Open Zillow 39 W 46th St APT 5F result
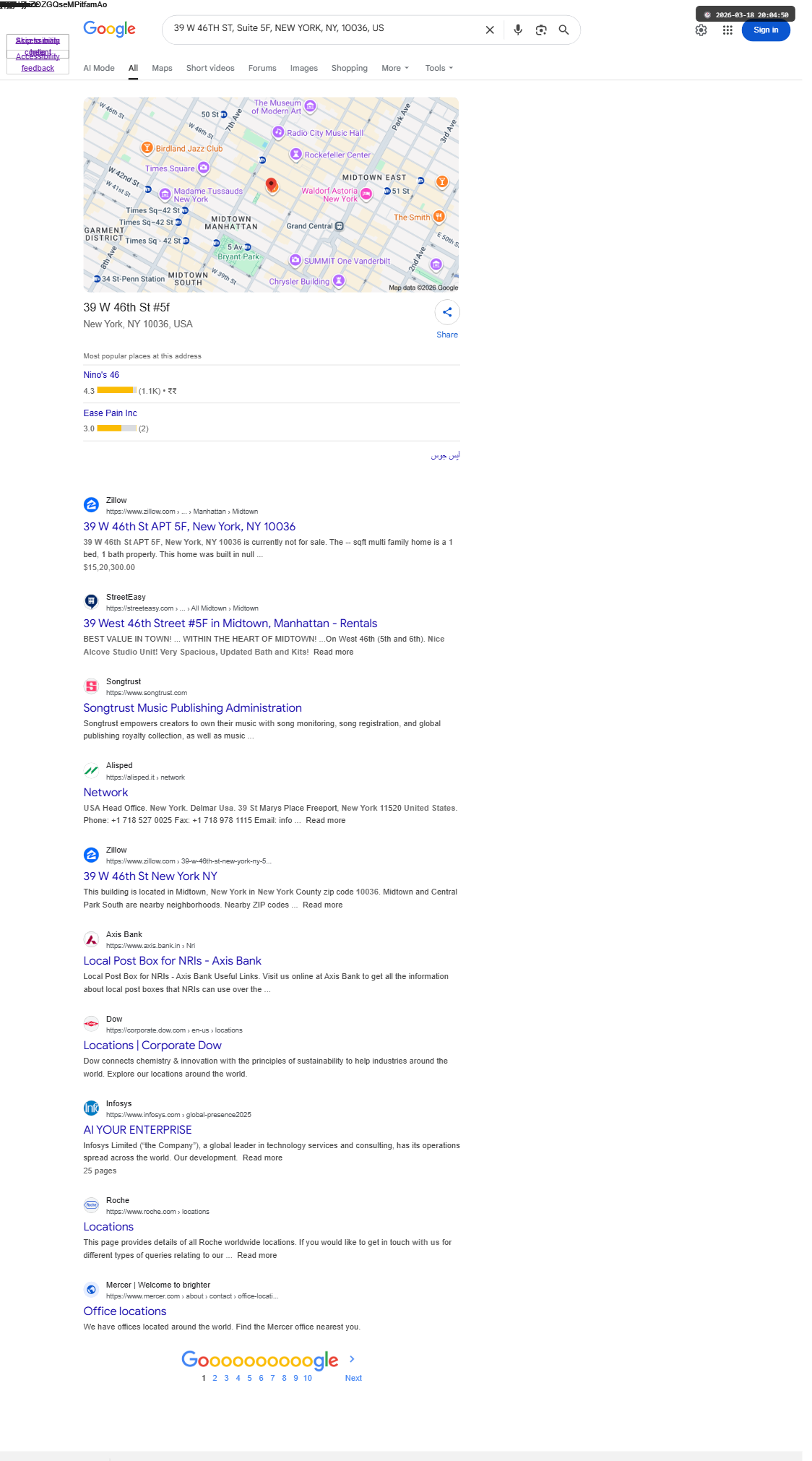 click(189, 527)
